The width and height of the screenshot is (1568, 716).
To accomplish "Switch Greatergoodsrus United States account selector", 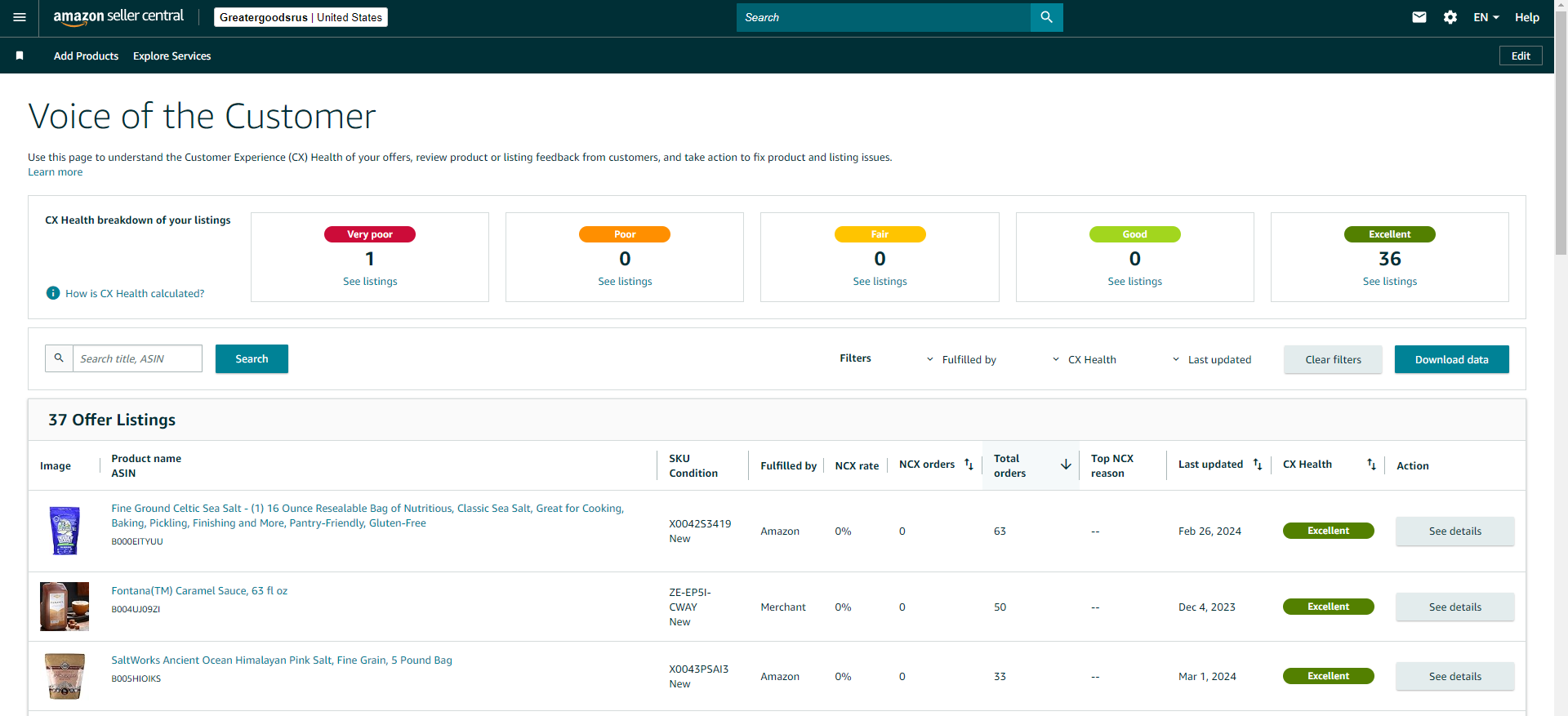I will [x=301, y=17].
